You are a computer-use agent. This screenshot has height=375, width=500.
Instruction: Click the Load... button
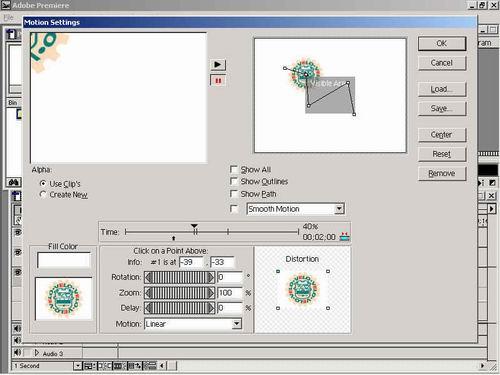point(442,89)
